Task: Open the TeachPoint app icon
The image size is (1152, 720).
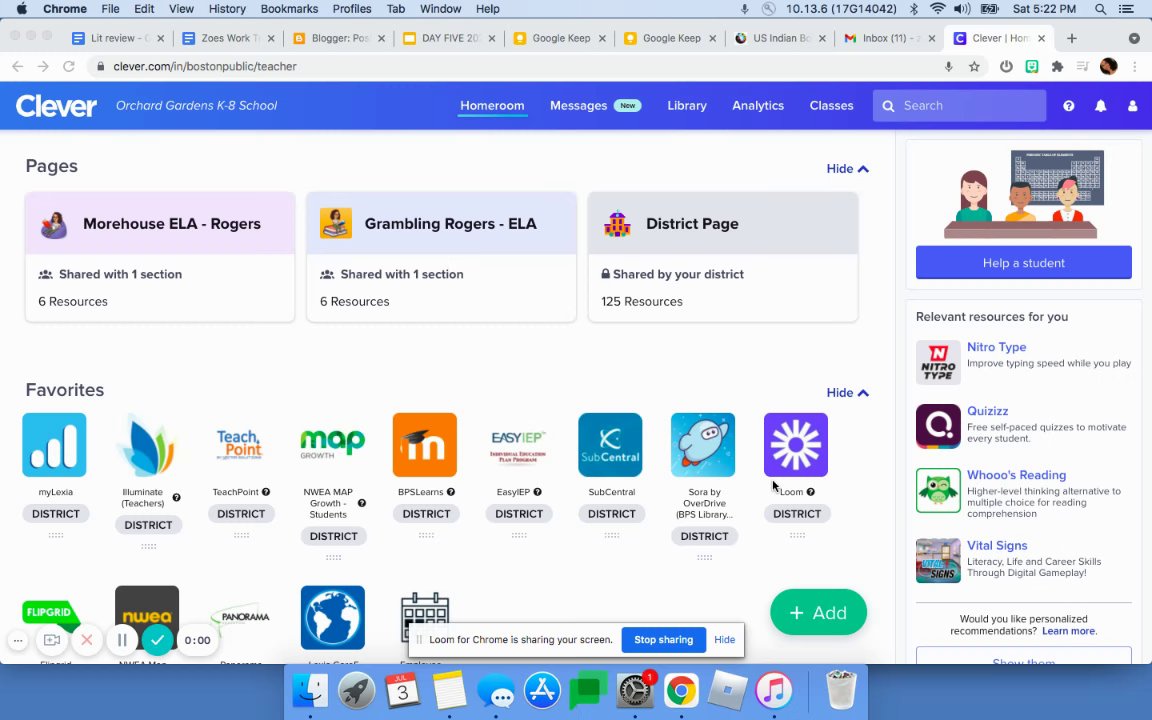Action: coord(240,444)
